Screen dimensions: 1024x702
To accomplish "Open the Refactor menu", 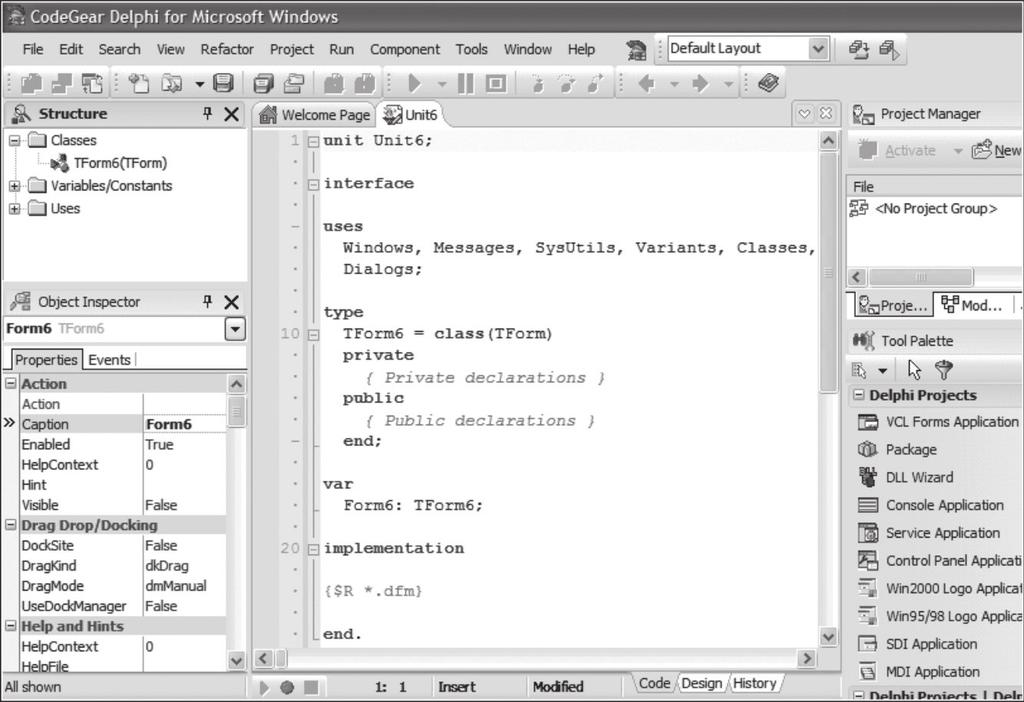I will (227, 50).
